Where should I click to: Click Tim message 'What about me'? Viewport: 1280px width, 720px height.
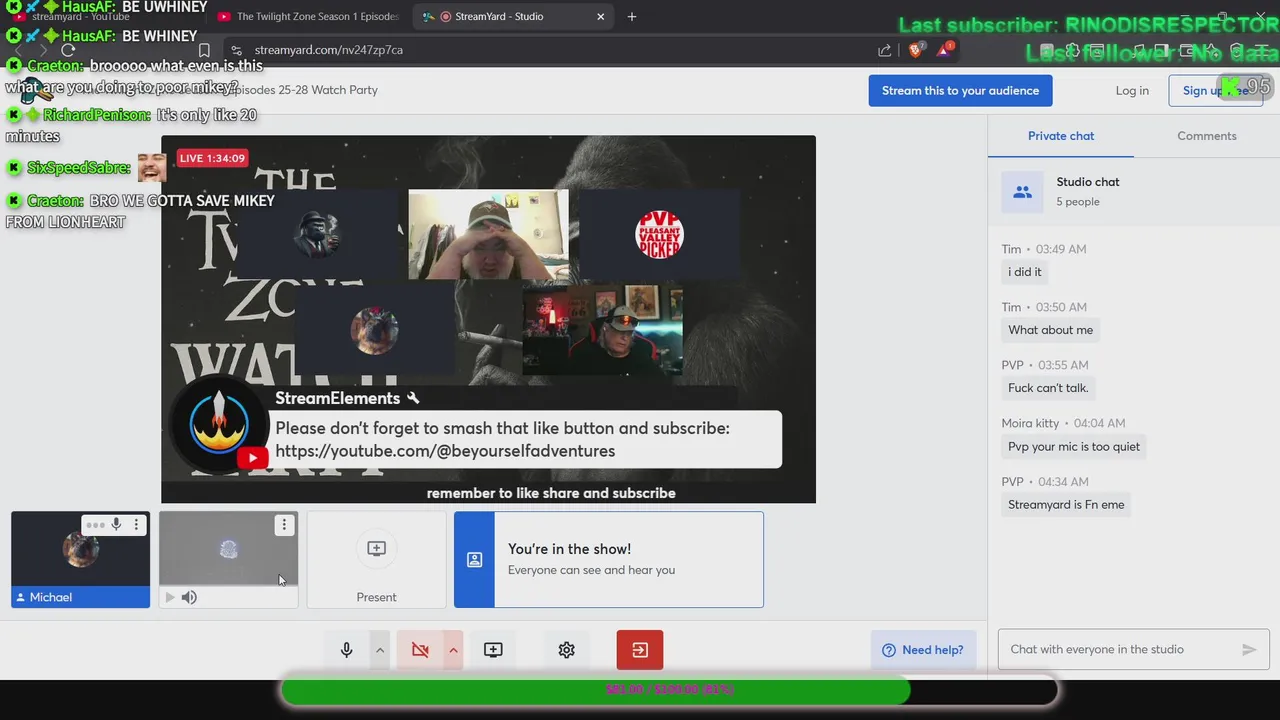point(1050,330)
